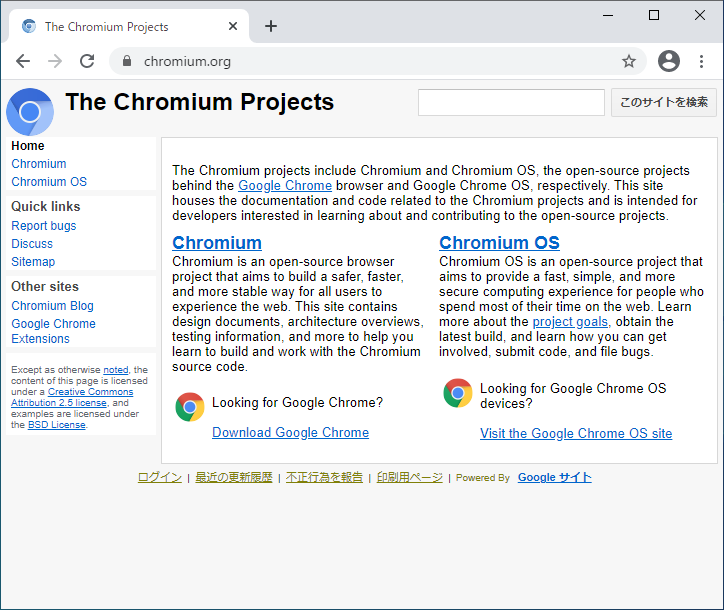
Task: Open the user profile avatar menu
Action: 669,61
